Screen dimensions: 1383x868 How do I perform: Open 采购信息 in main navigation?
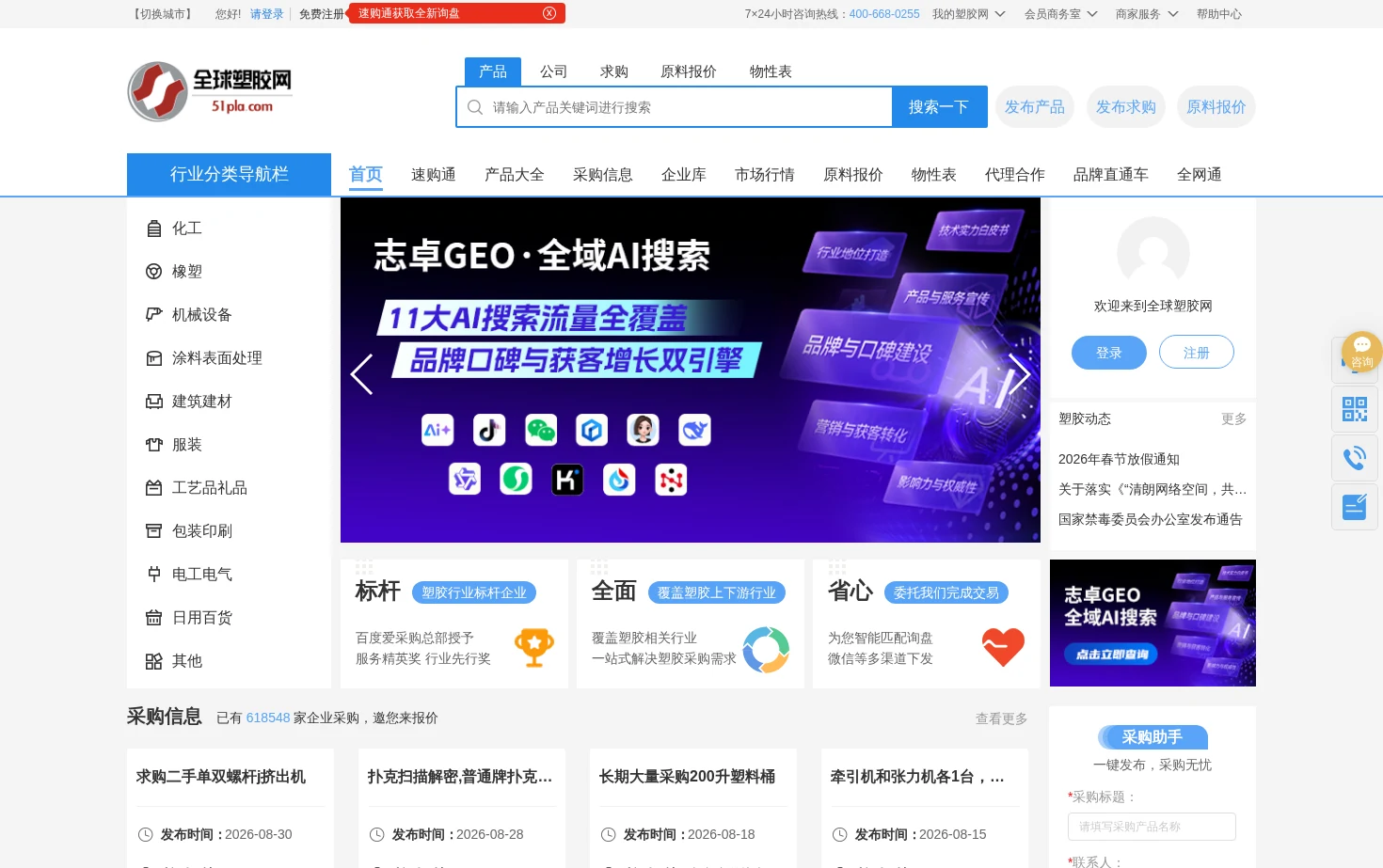[x=603, y=175]
